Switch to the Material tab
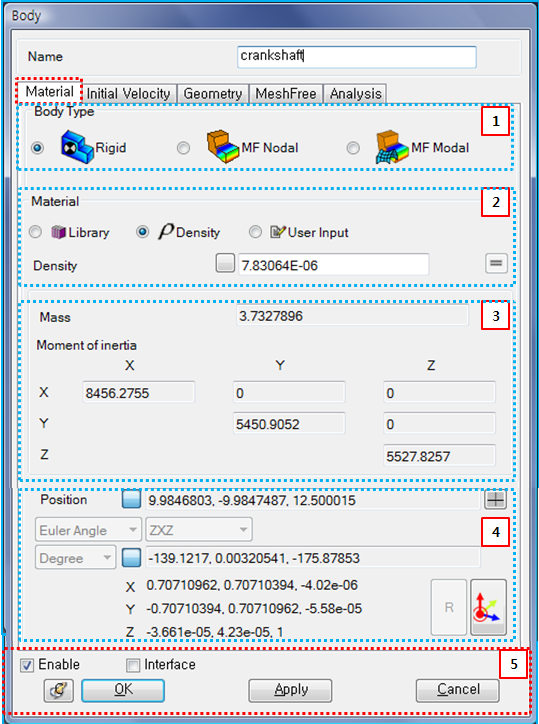539x724 pixels. [x=50, y=92]
